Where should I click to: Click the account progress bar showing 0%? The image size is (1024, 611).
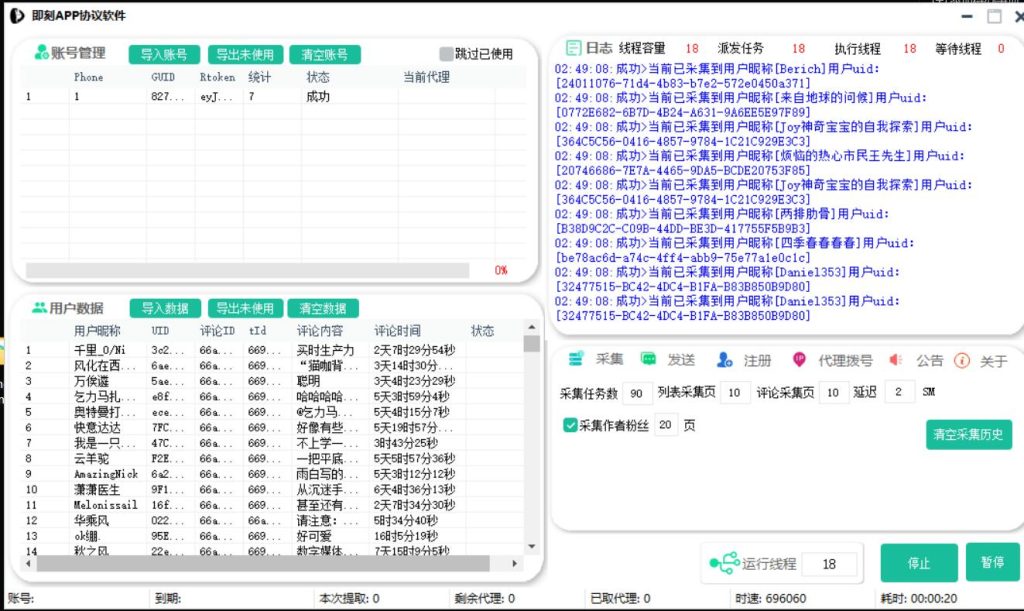[247, 270]
